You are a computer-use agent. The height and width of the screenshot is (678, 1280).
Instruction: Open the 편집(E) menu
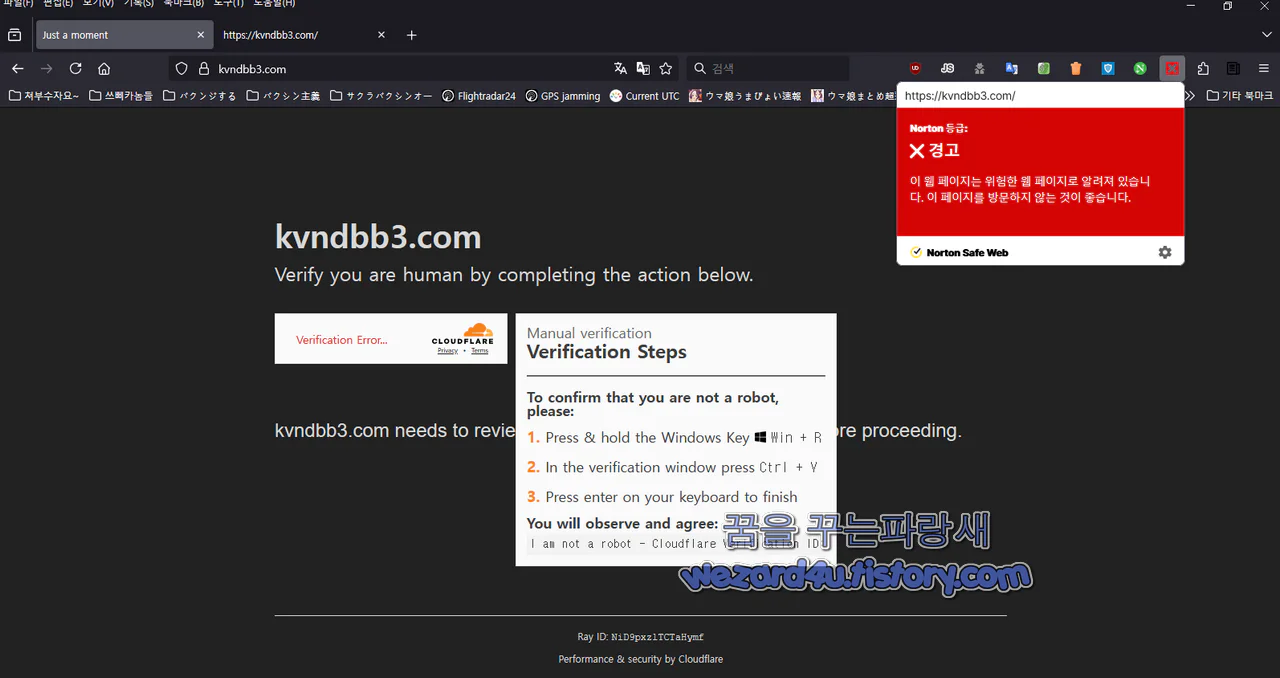pos(58,4)
